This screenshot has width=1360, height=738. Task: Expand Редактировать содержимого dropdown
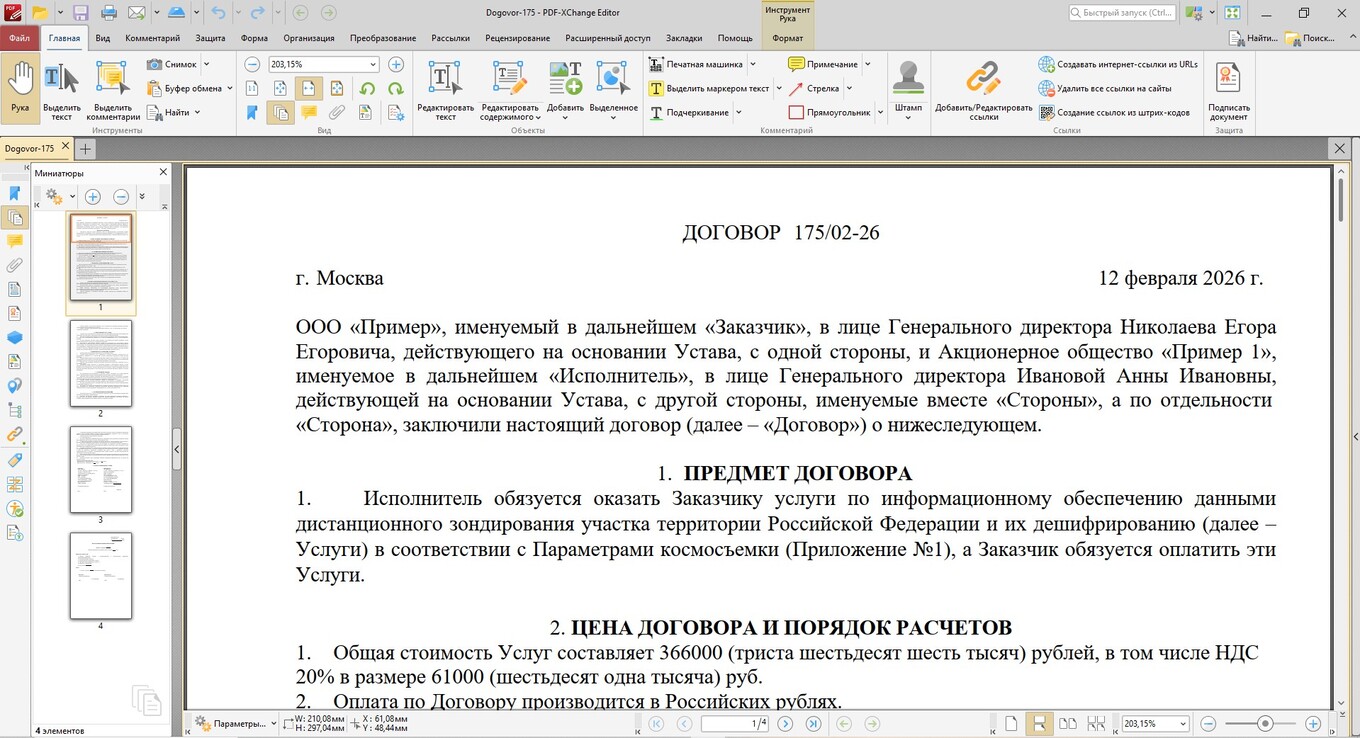tap(539, 118)
